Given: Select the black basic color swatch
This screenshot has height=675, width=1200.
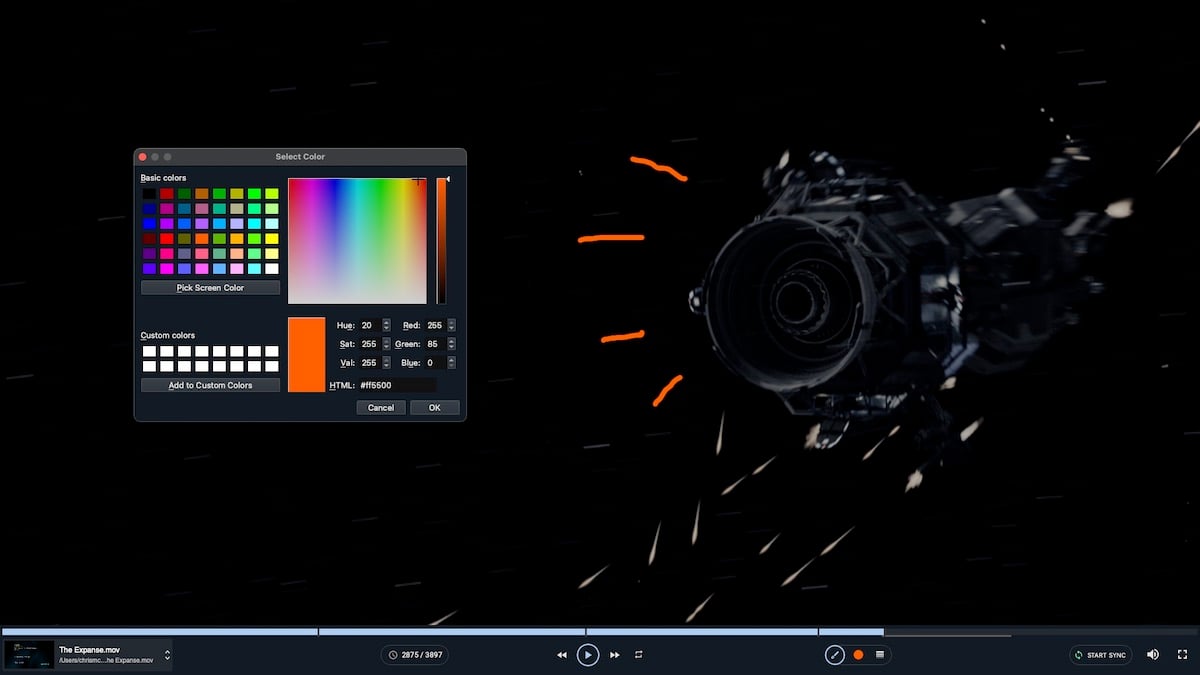Looking at the screenshot, I should [149, 194].
